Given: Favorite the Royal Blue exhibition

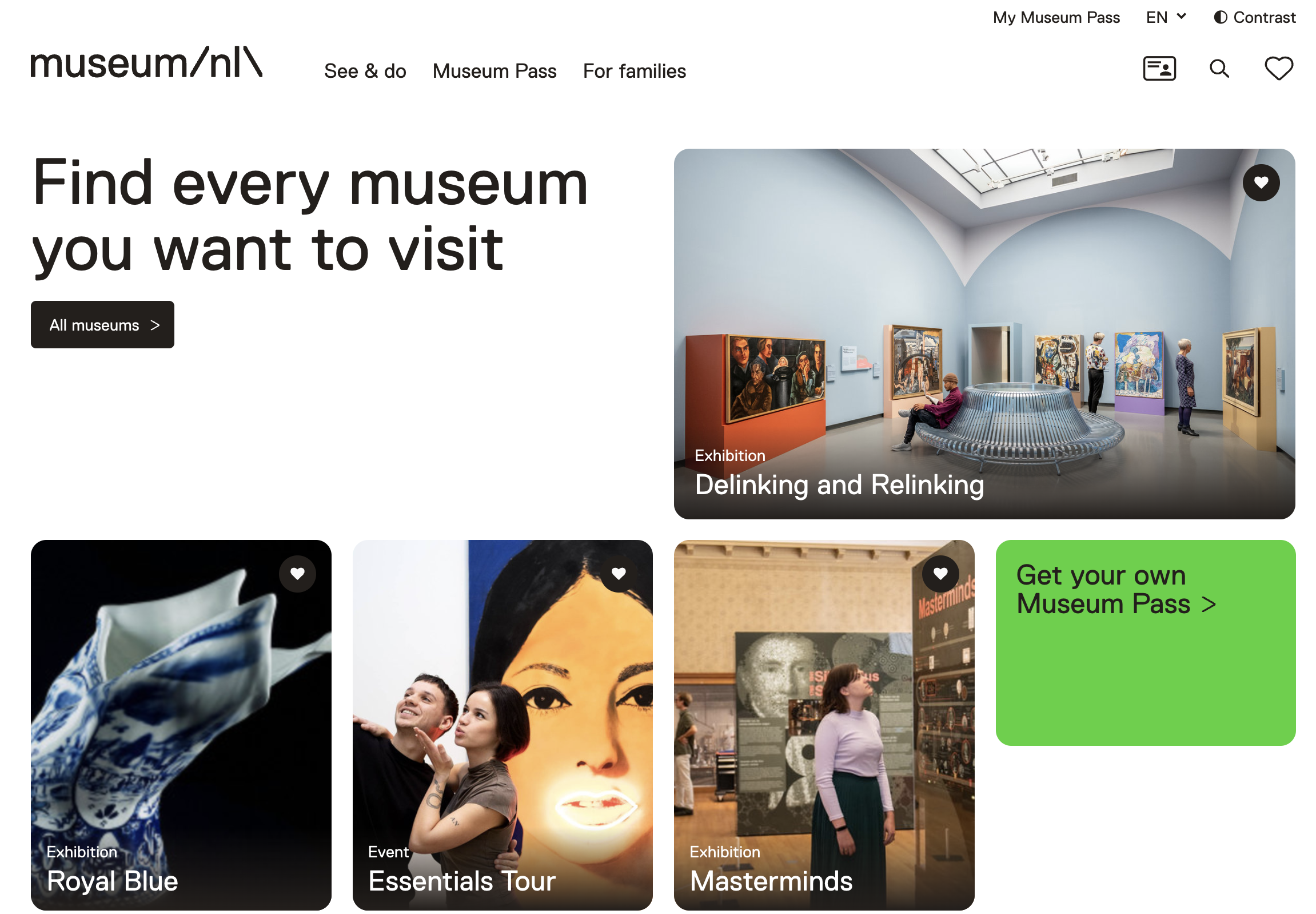Looking at the screenshot, I should (297, 574).
